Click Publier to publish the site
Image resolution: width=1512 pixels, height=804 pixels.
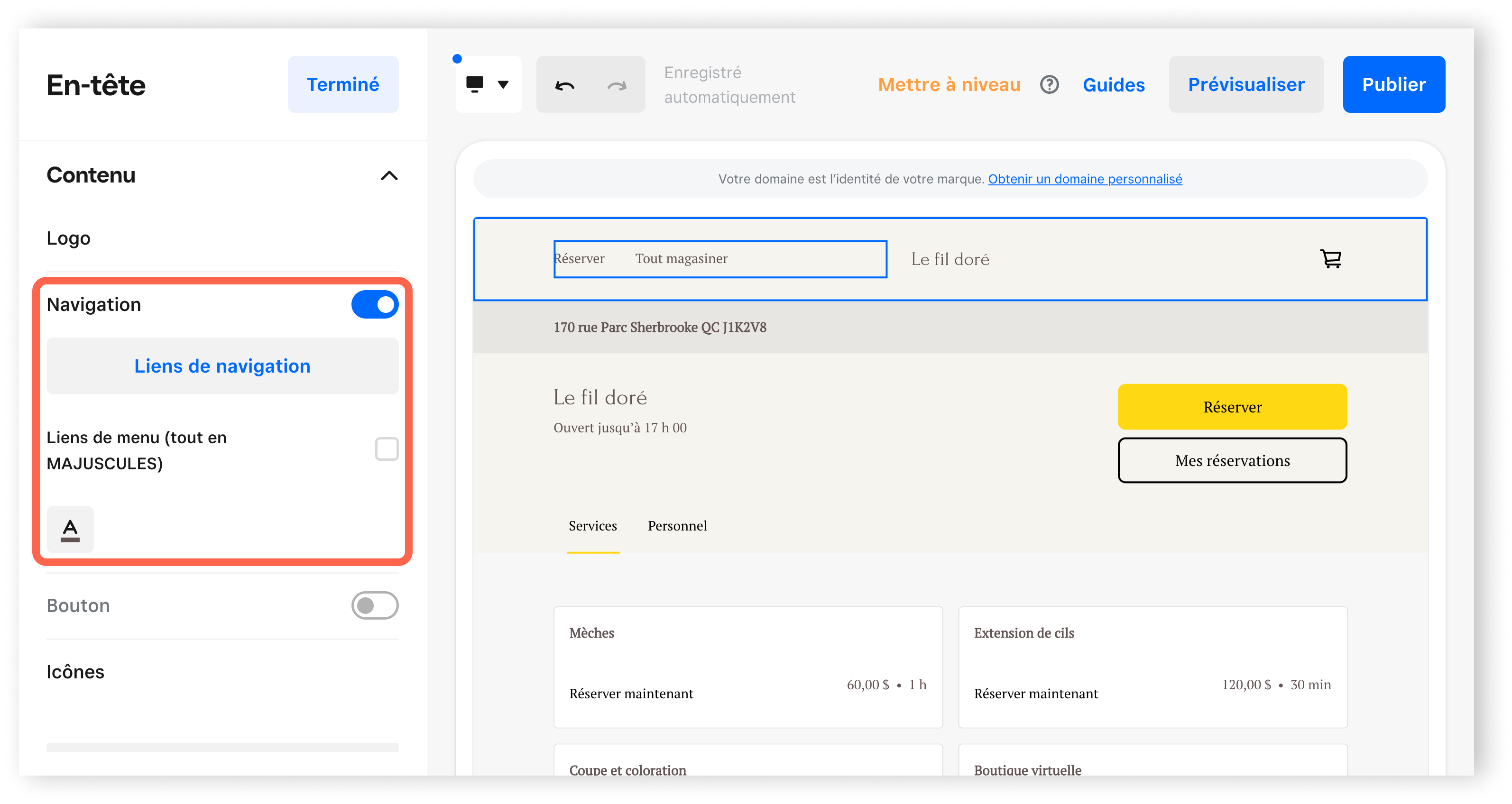pyautogui.click(x=1392, y=84)
